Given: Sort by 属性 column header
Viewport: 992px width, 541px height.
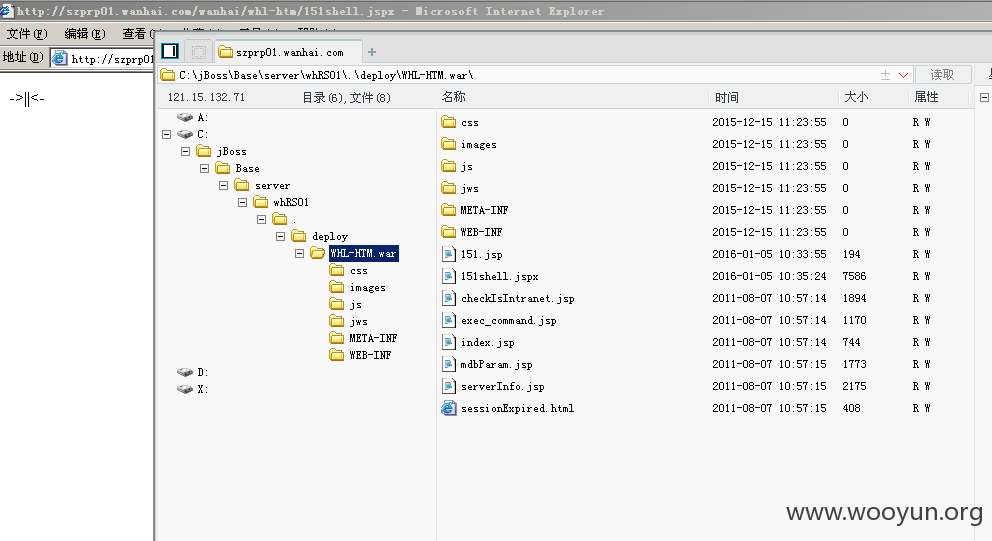Looking at the screenshot, I should [926, 97].
